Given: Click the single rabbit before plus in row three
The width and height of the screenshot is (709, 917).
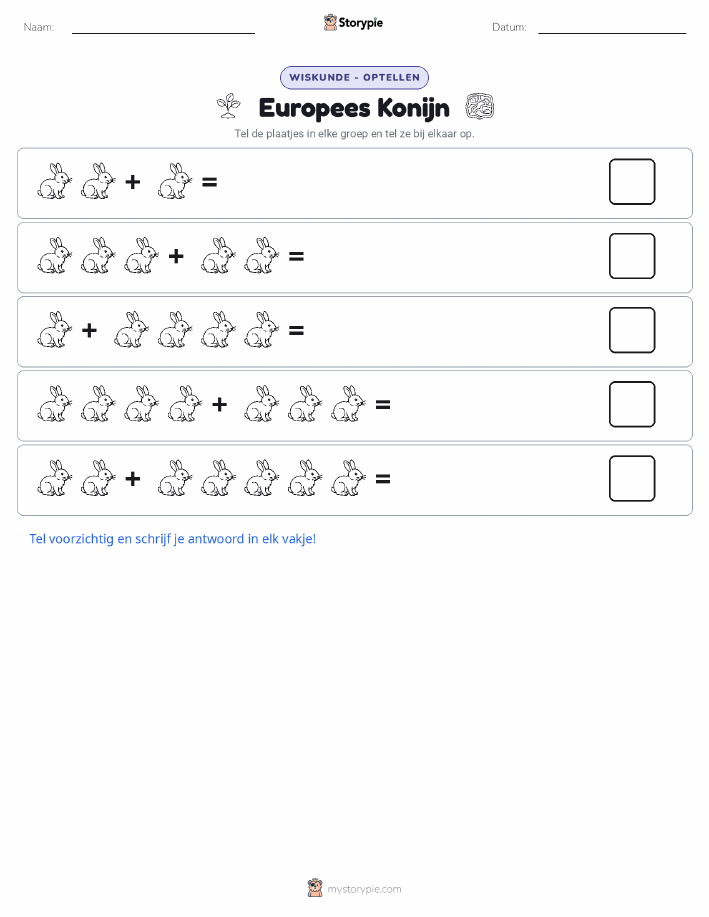Looking at the screenshot, I should [x=54, y=330].
